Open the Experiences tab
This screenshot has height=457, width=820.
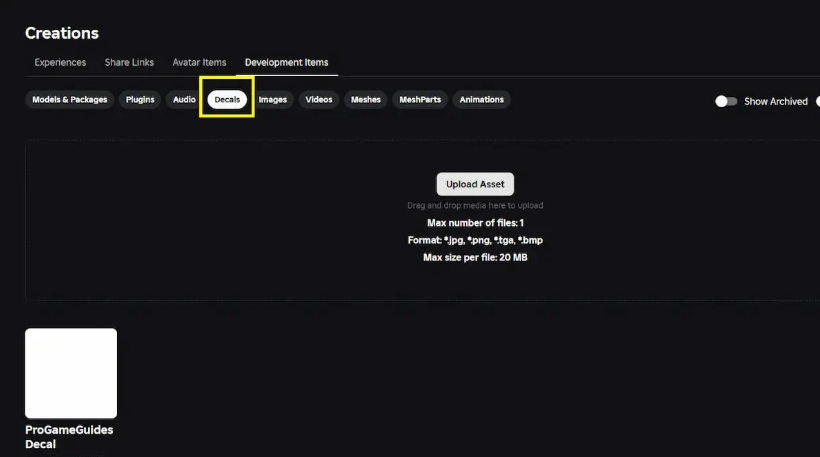tap(60, 62)
